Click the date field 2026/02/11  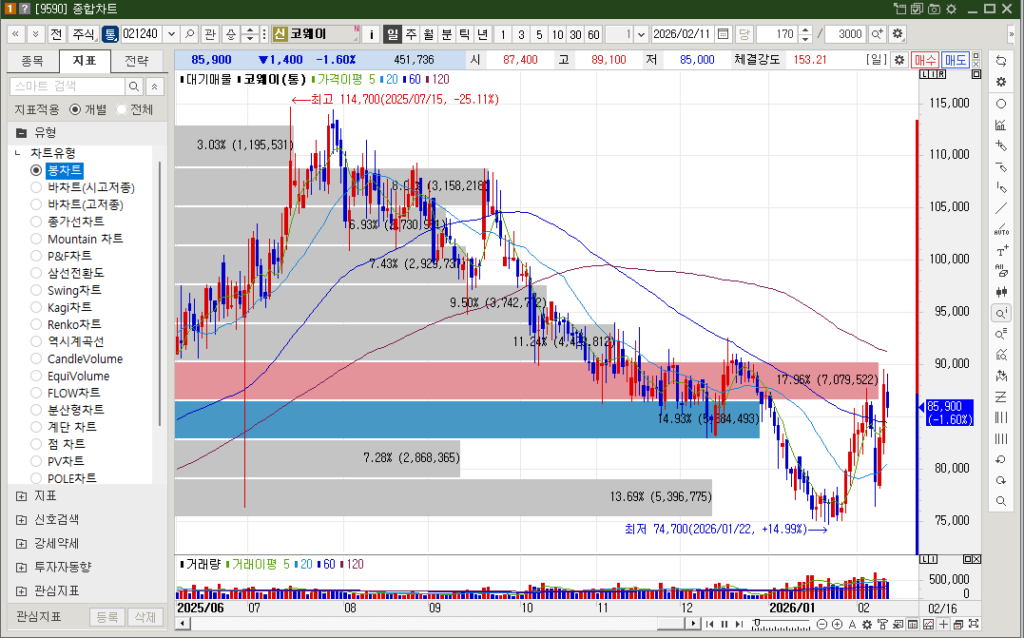[683, 34]
